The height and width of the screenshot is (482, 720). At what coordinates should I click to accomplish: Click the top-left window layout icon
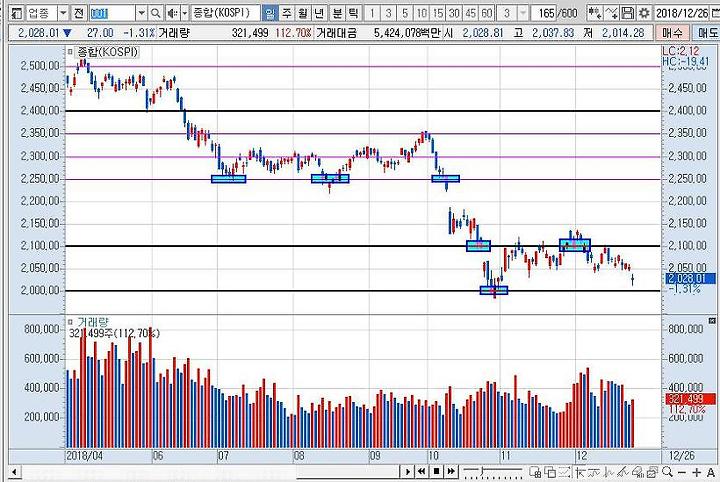tap(17, 13)
